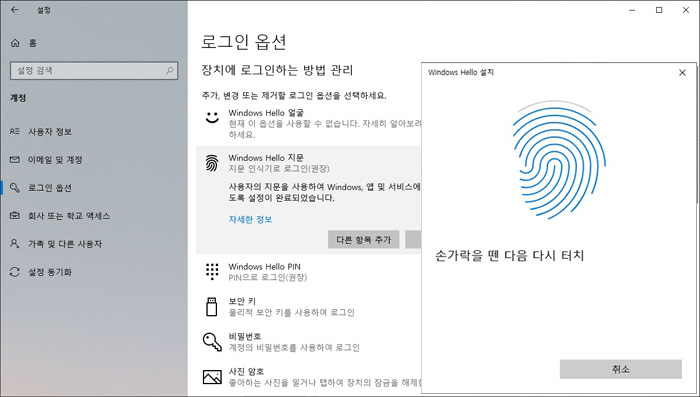Viewport: 700px width, 397px height.
Task: Click the PIN keypad icon
Action: 212,272
